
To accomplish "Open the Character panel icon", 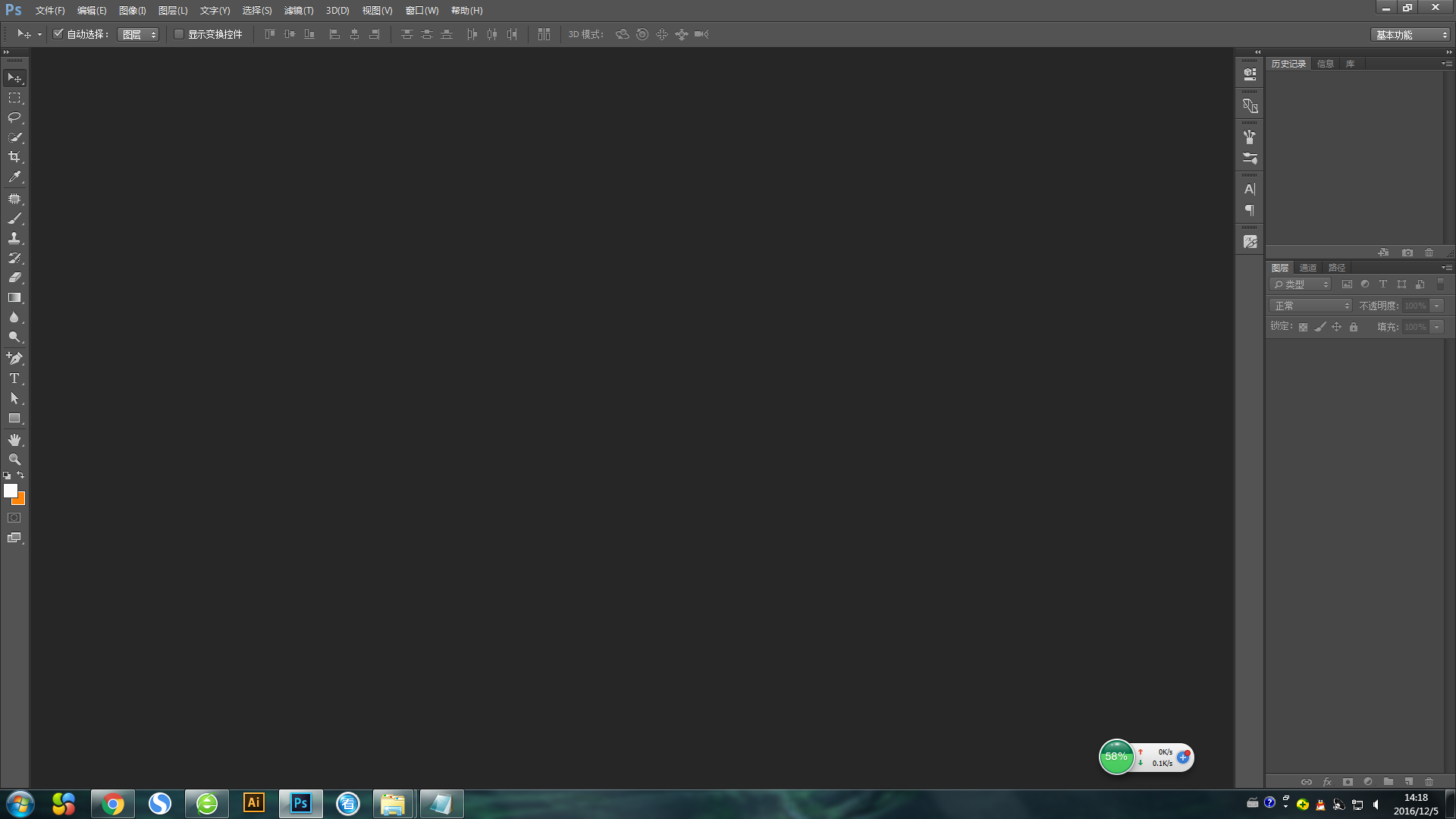I will point(1250,189).
